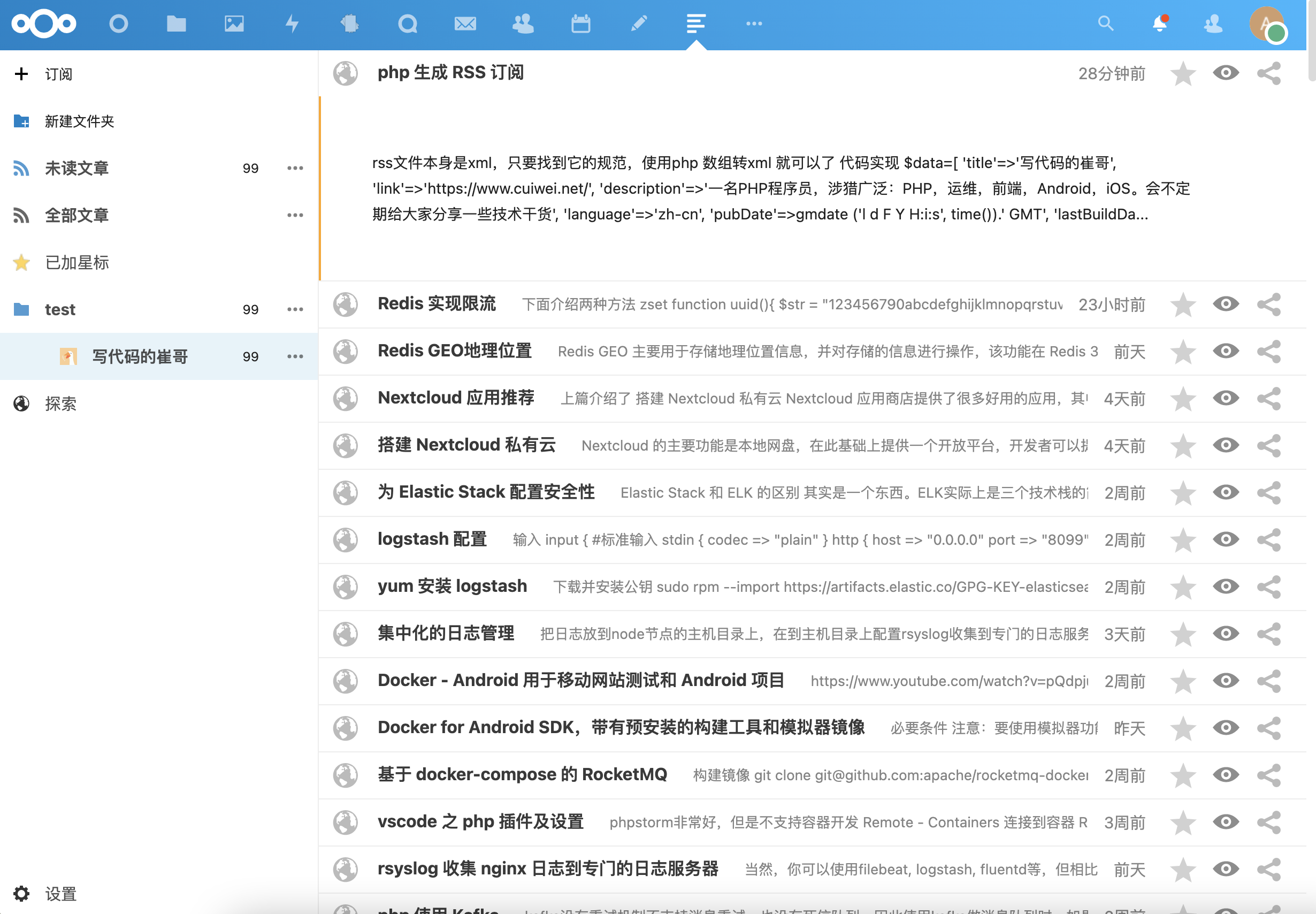Screen dimensions: 1316x914
Task: Open options menu for 全部文章
Action: coord(295,215)
